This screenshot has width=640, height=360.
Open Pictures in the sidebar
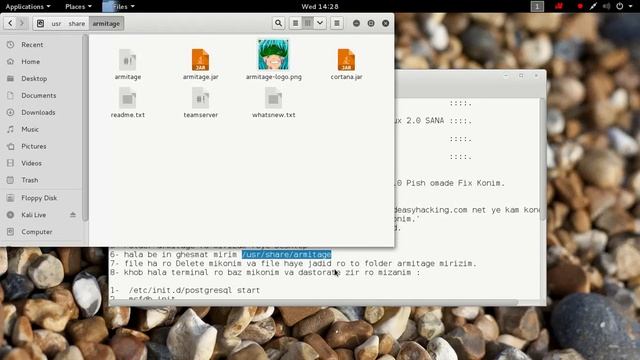point(42,146)
